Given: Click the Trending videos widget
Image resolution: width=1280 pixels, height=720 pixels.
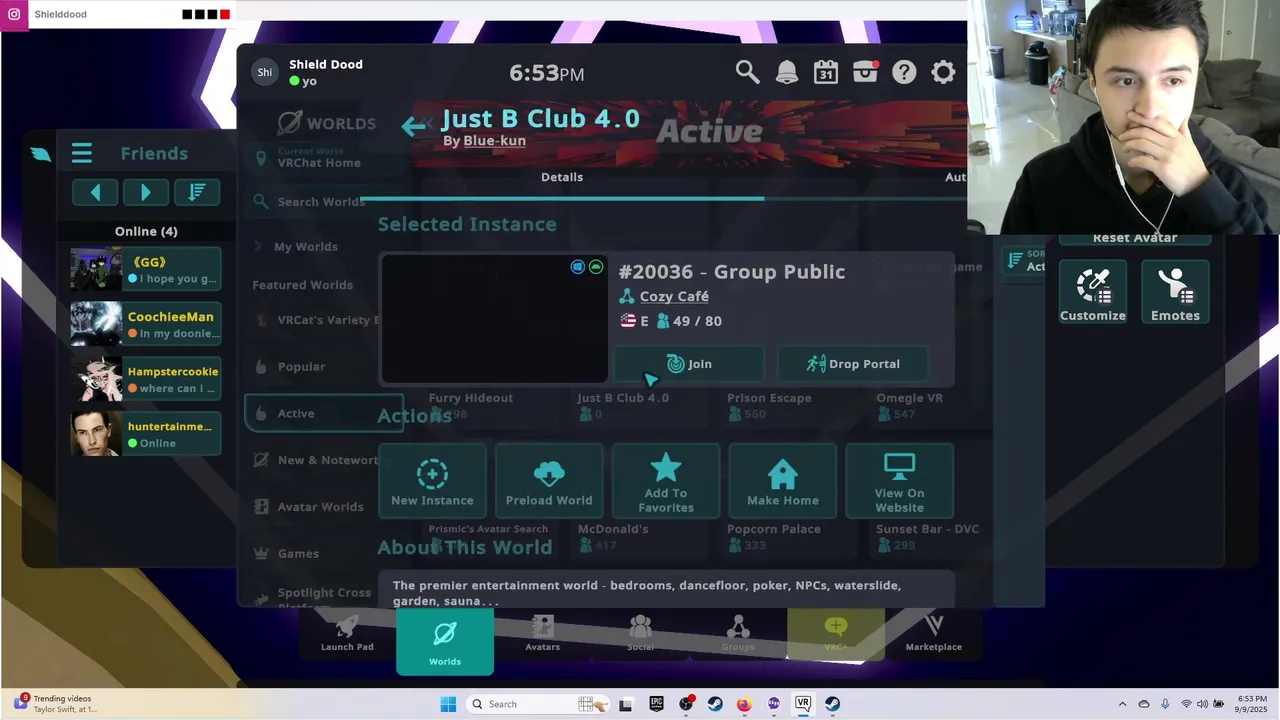Looking at the screenshot, I should pyautogui.click(x=55, y=704).
